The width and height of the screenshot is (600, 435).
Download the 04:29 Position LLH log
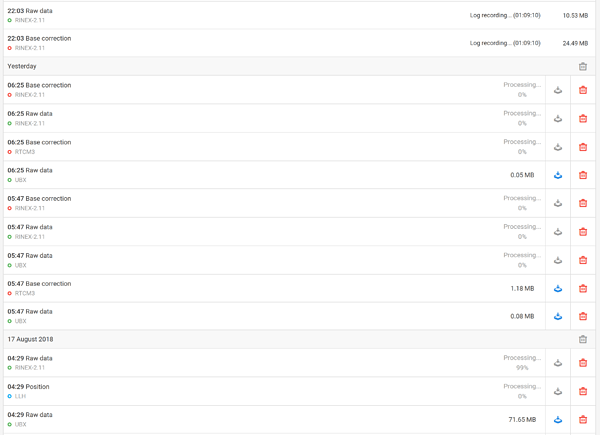coord(558,391)
